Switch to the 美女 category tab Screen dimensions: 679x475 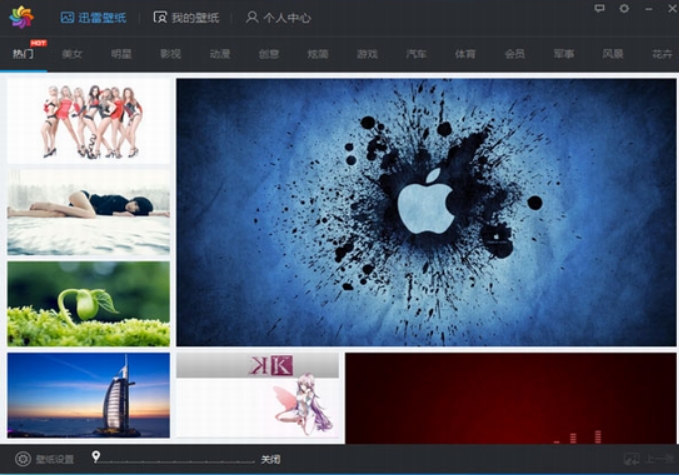(x=72, y=54)
